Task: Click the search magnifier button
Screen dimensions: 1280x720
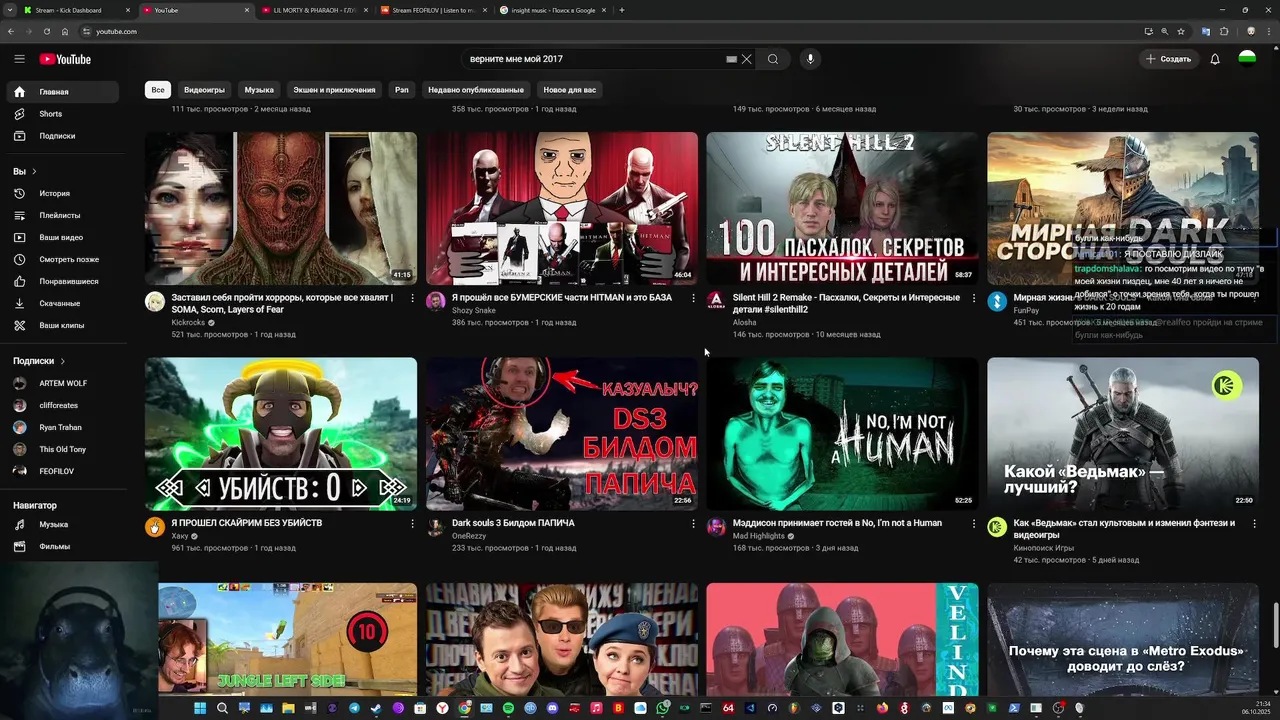Action: [773, 59]
